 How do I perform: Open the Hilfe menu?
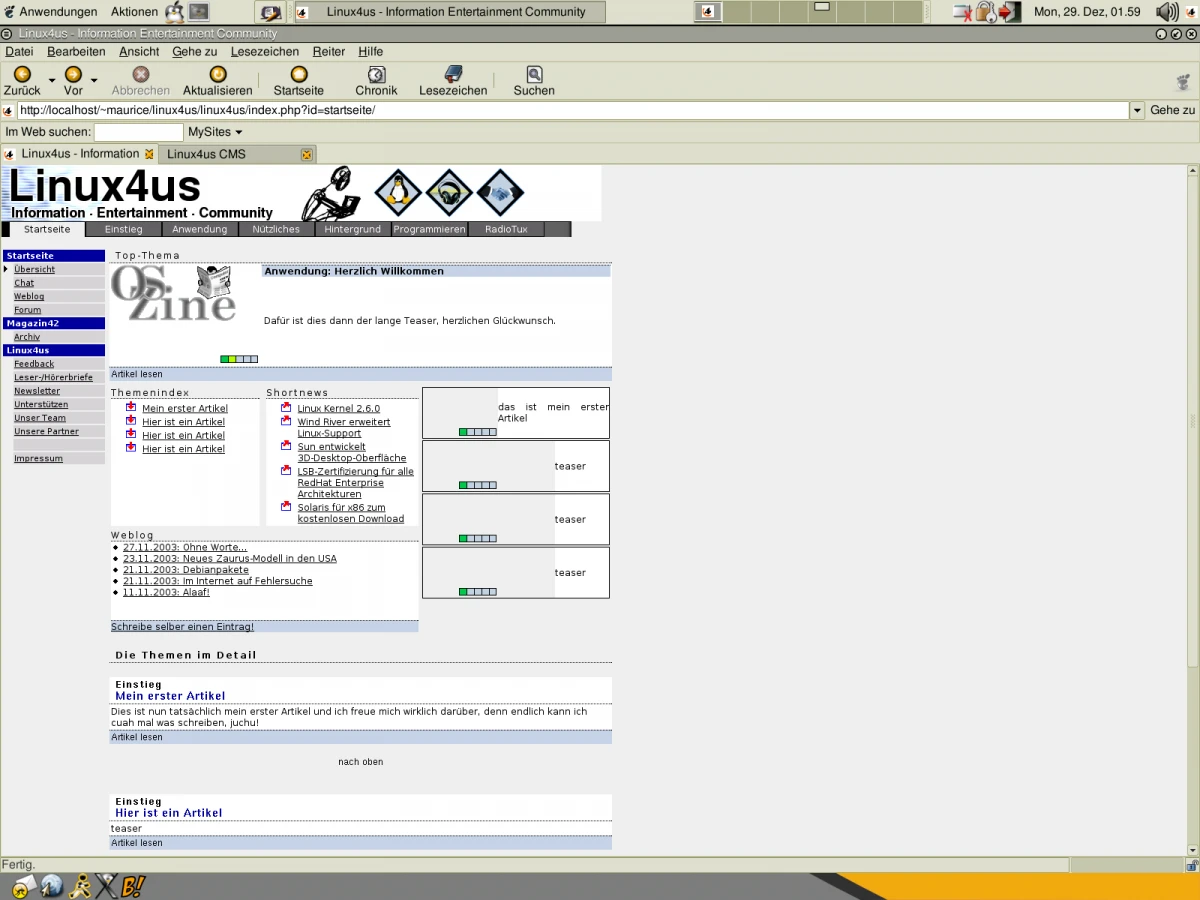tap(370, 51)
